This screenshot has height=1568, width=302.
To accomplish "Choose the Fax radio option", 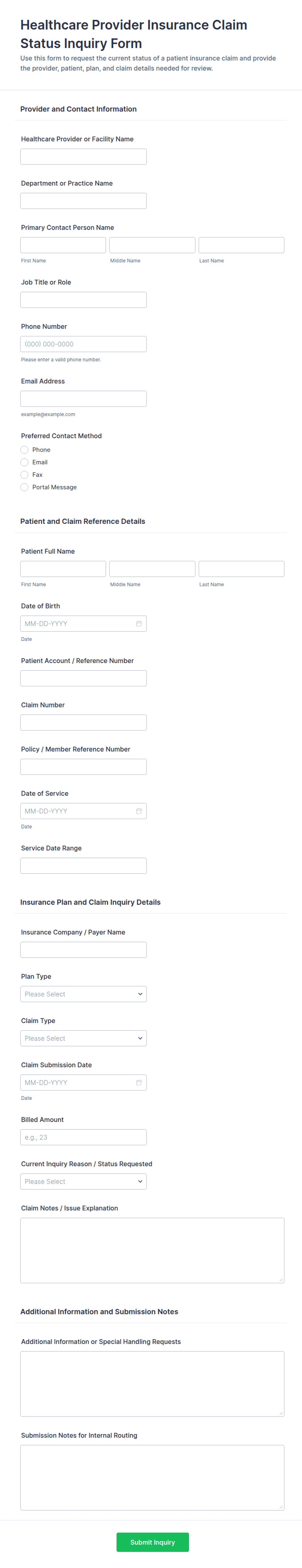I will [24, 475].
